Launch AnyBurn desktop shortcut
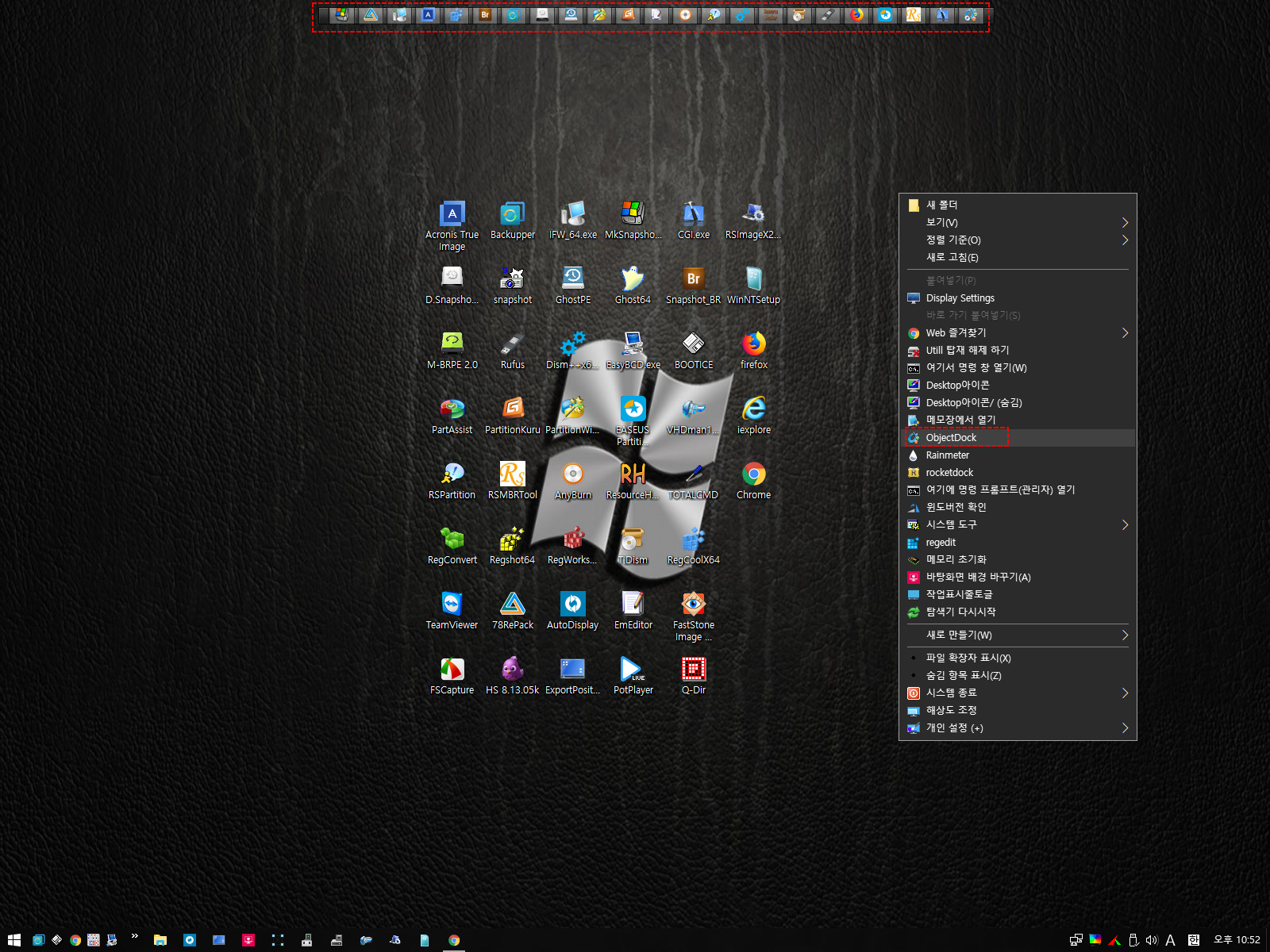 pyautogui.click(x=573, y=481)
